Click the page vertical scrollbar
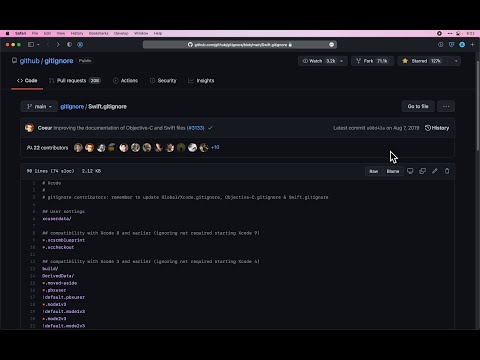This screenshot has width=480, height=360. [478, 107]
